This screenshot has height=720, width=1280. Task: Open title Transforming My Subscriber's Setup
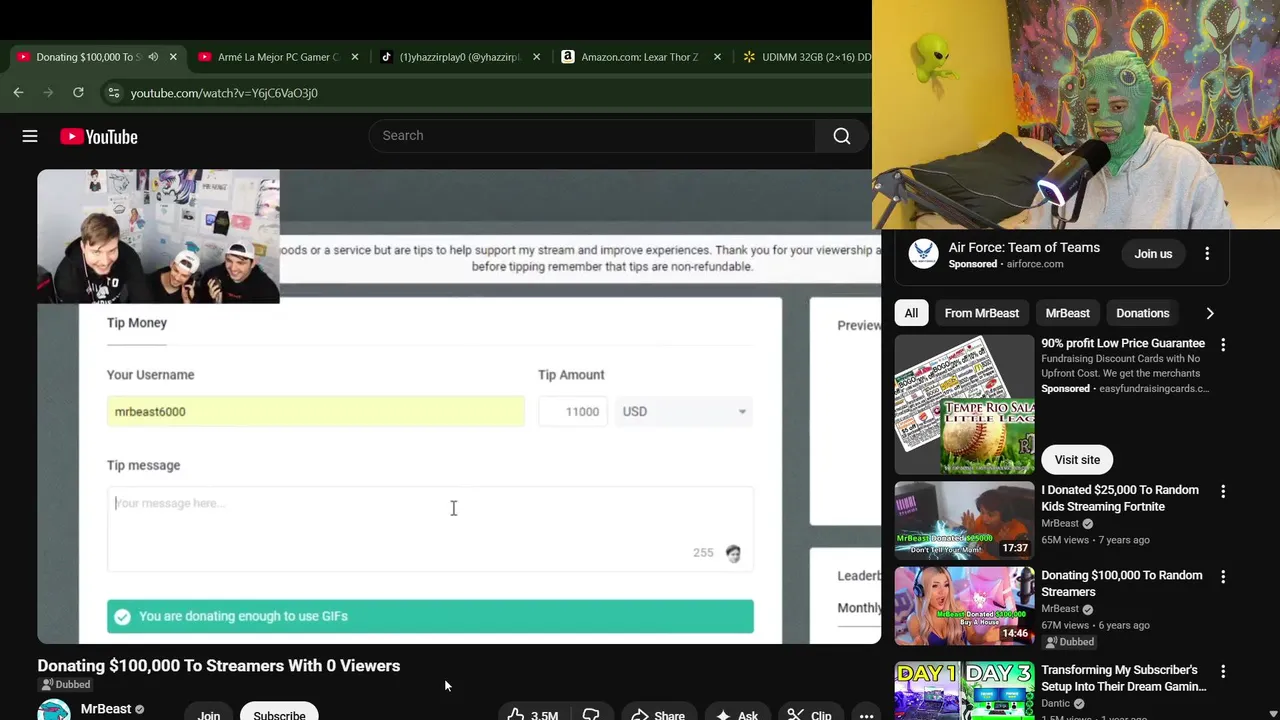pos(1124,678)
